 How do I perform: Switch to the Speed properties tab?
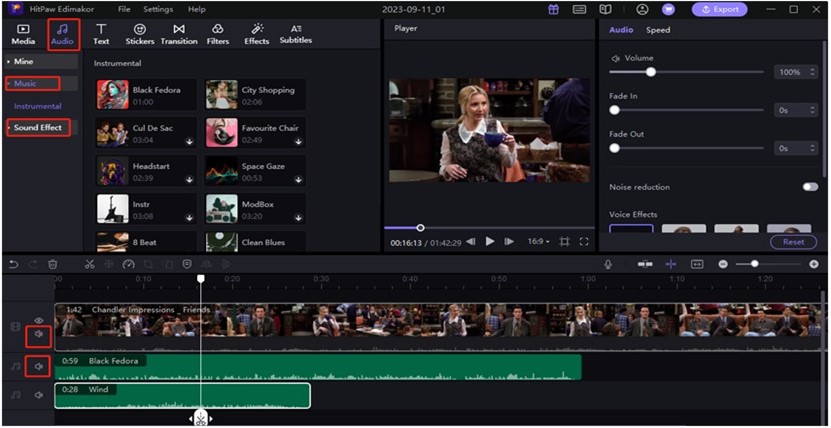click(x=658, y=30)
